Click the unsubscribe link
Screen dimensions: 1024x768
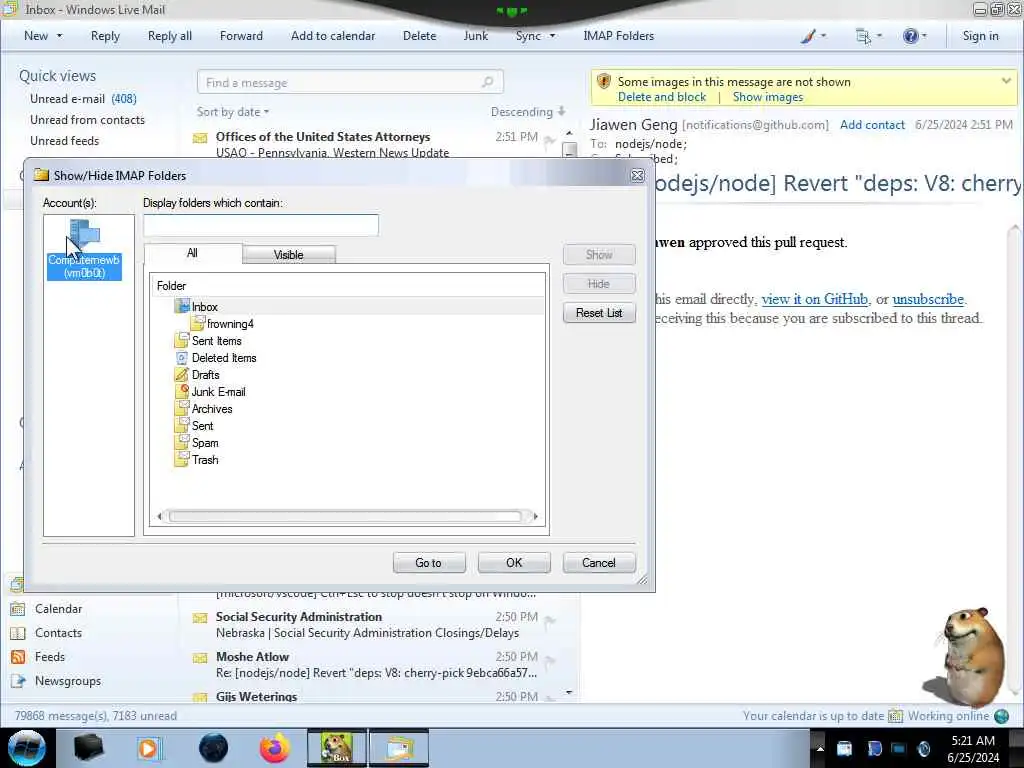[x=928, y=299]
